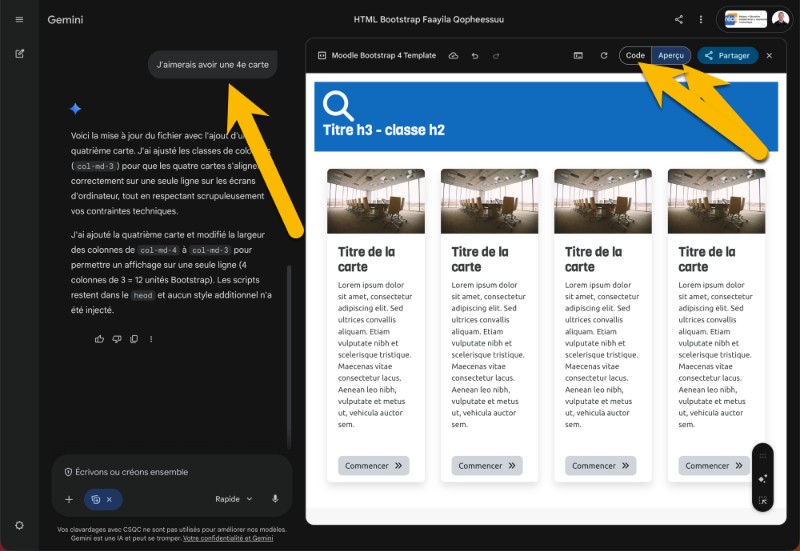Click the organization logo beside avatar
The image size is (800, 551).
coord(746,19)
